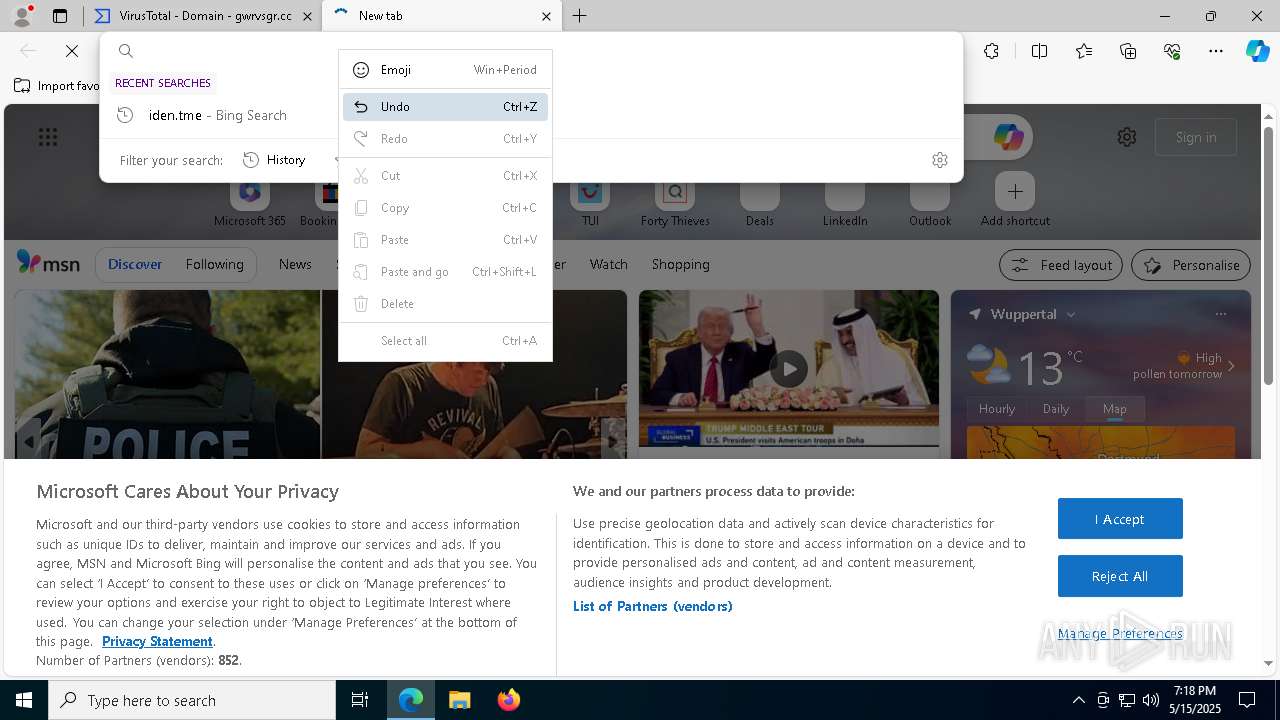The image size is (1280, 720).
Task: Open Deals shortcut tile
Action: click(760, 203)
